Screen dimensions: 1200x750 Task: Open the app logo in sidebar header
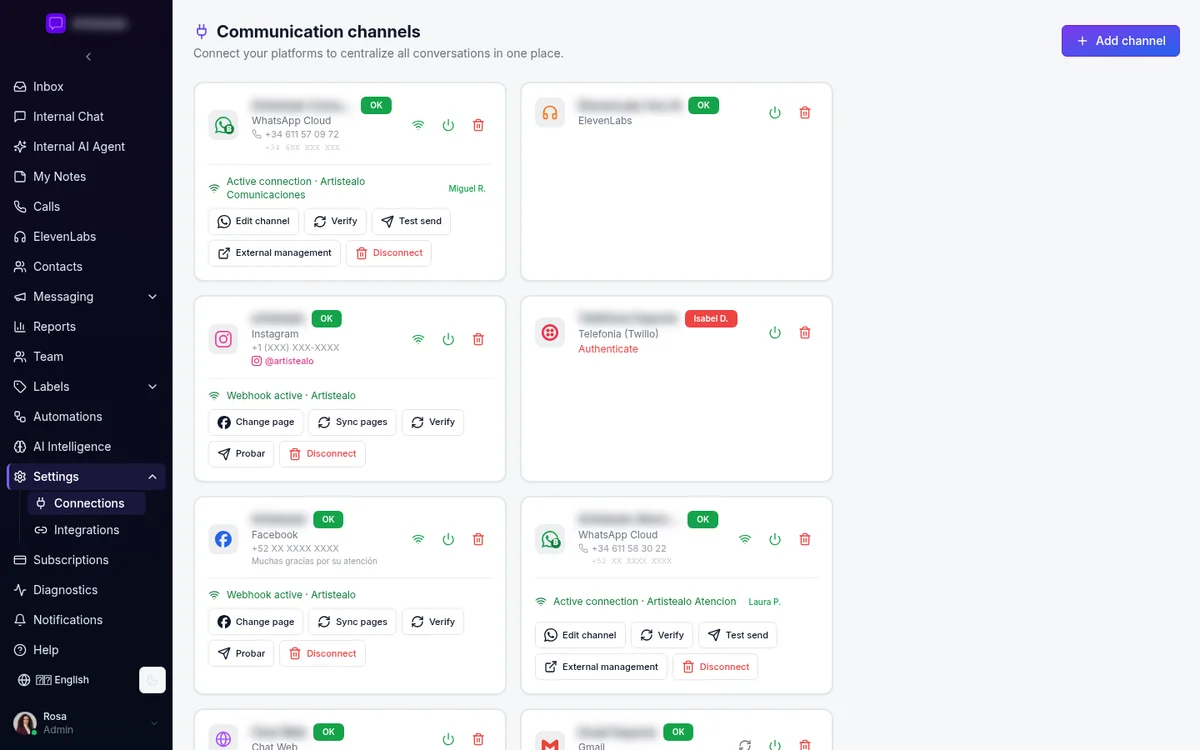click(56, 23)
